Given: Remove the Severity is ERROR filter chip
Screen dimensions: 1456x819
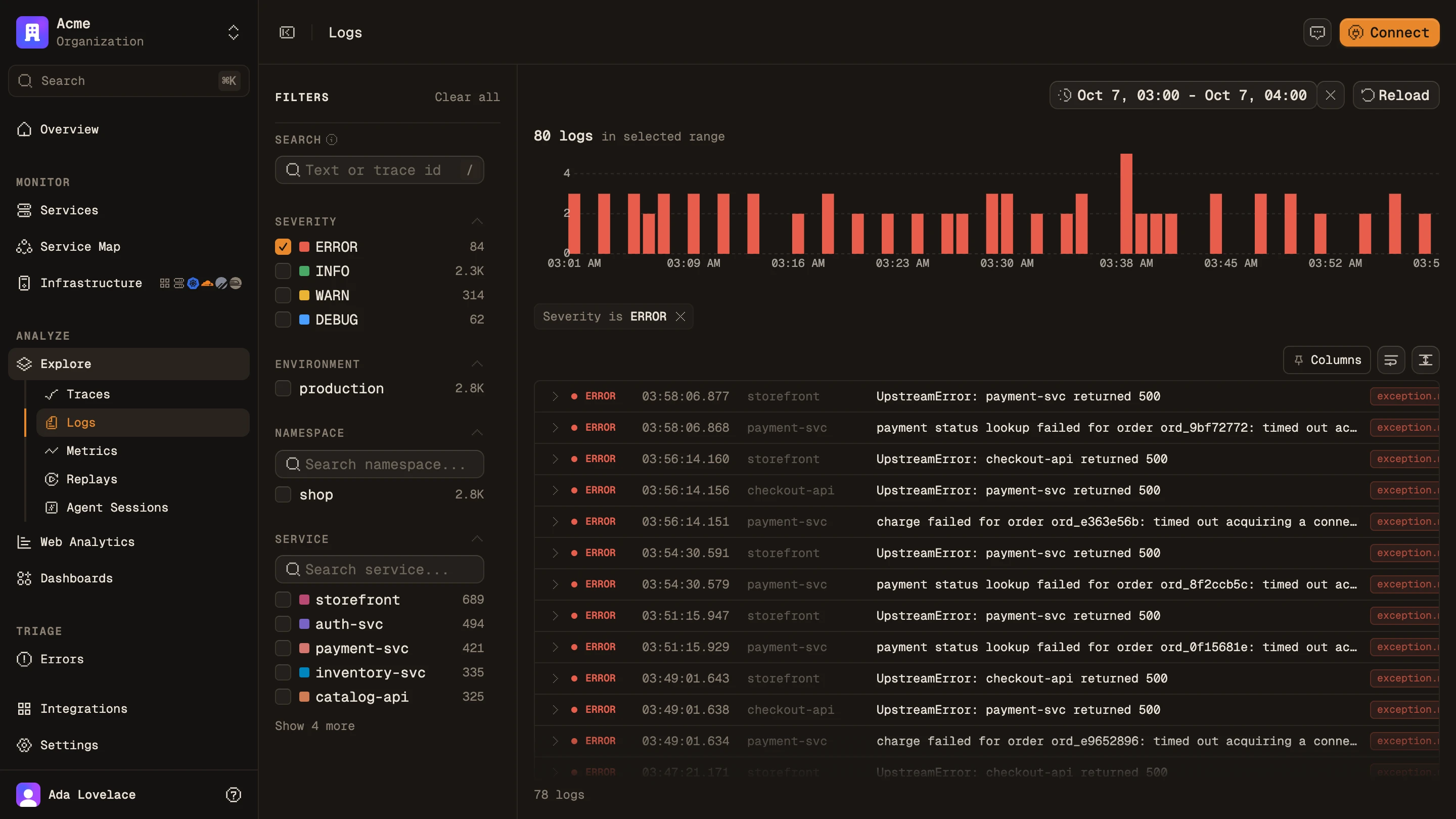Looking at the screenshot, I should tap(680, 317).
